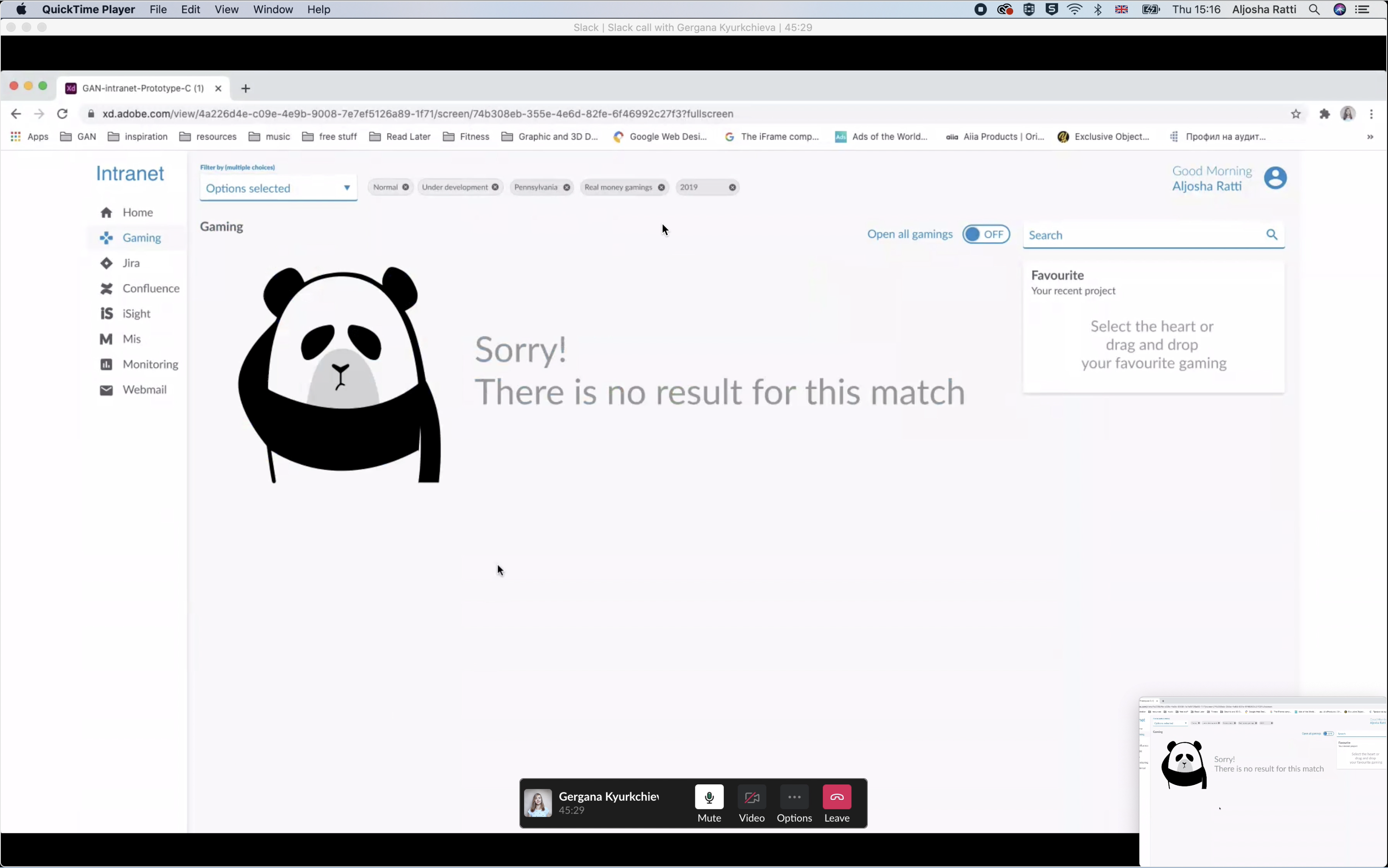The height and width of the screenshot is (868, 1388).
Task: Open the Confluence sidebar icon
Action: pos(106,288)
